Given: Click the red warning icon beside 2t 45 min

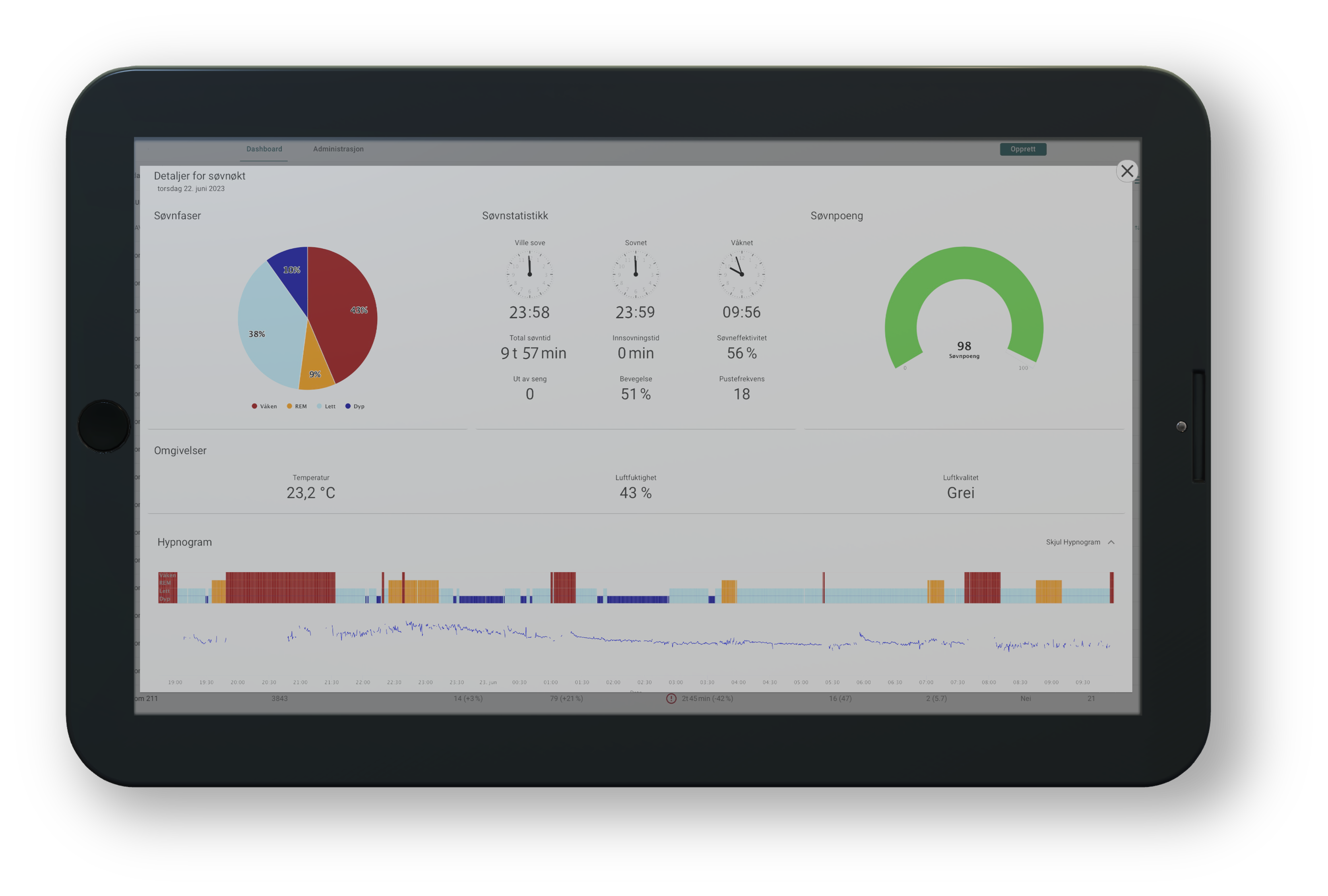Looking at the screenshot, I should coord(671,699).
